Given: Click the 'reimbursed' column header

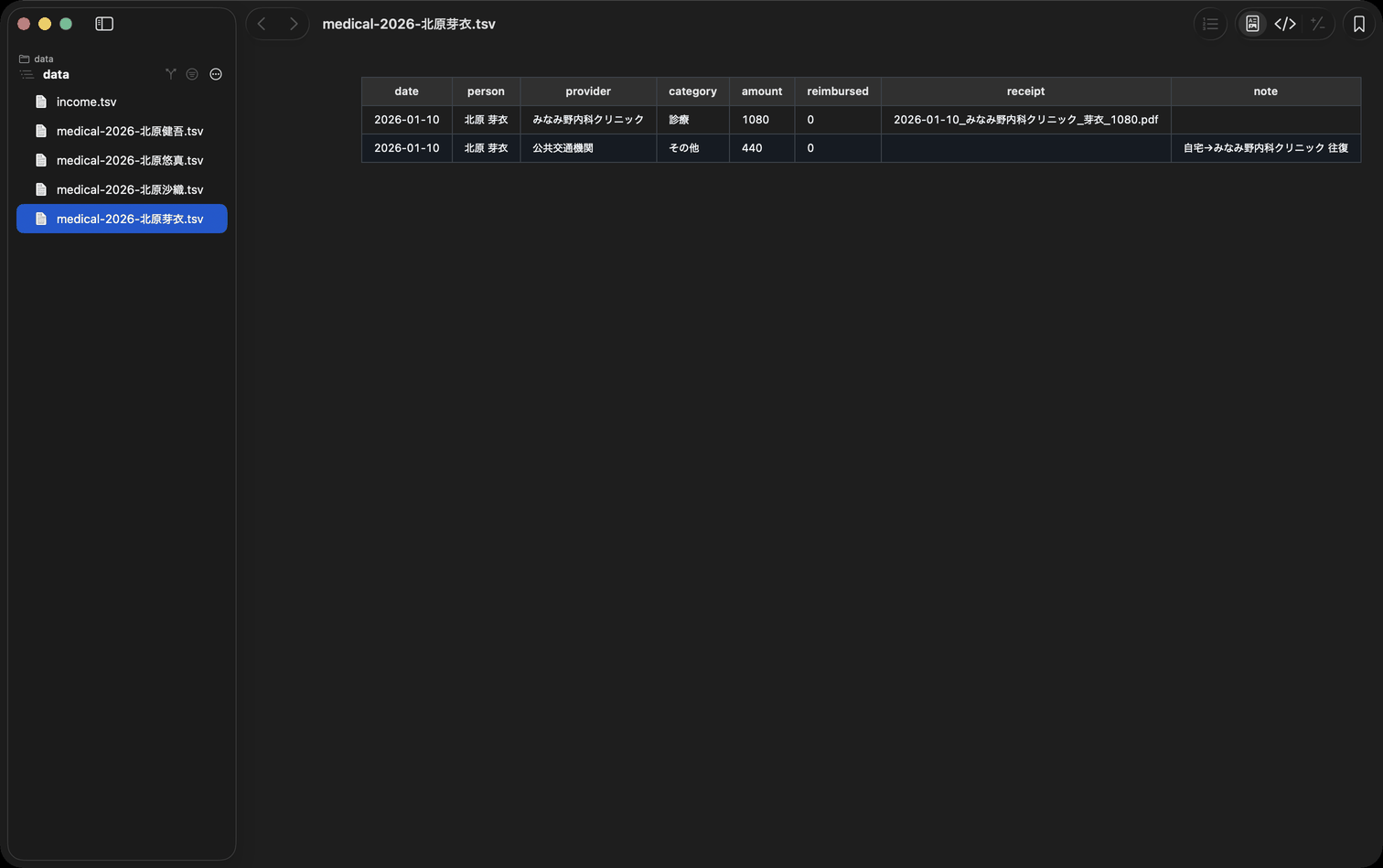Looking at the screenshot, I should (x=838, y=91).
